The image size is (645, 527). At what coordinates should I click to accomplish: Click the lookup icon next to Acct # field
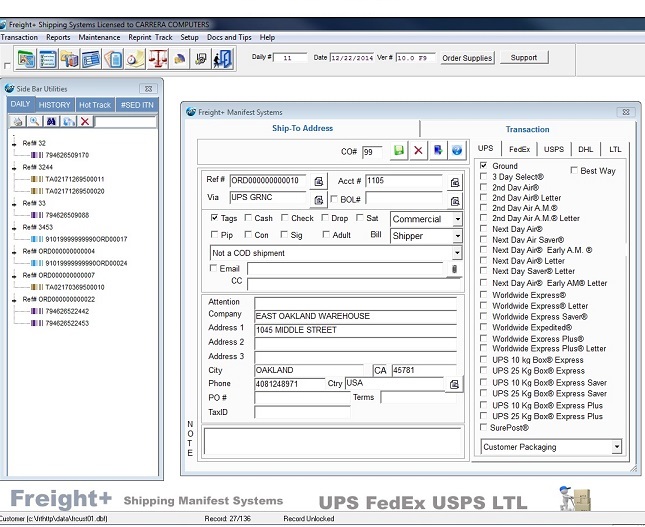tap(455, 182)
